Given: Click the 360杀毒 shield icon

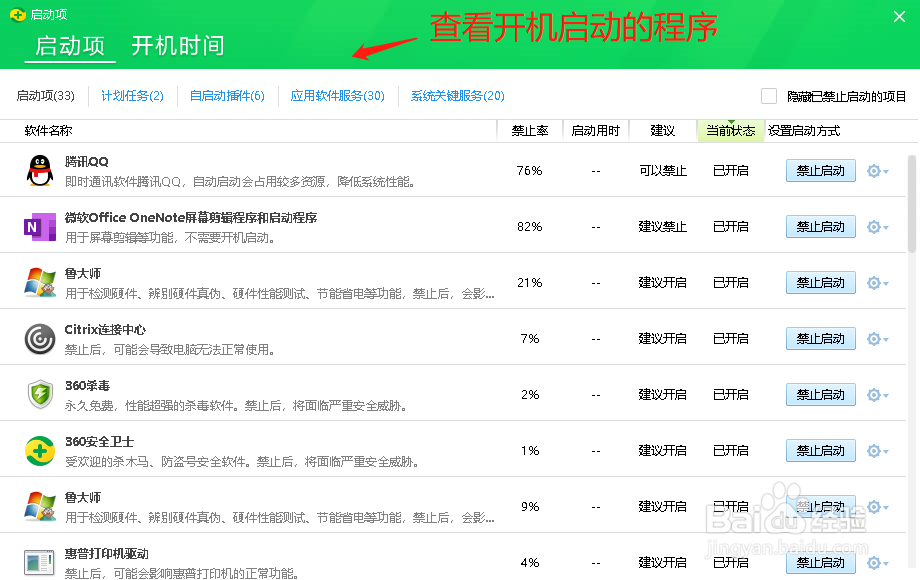Looking at the screenshot, I should 40,394.
